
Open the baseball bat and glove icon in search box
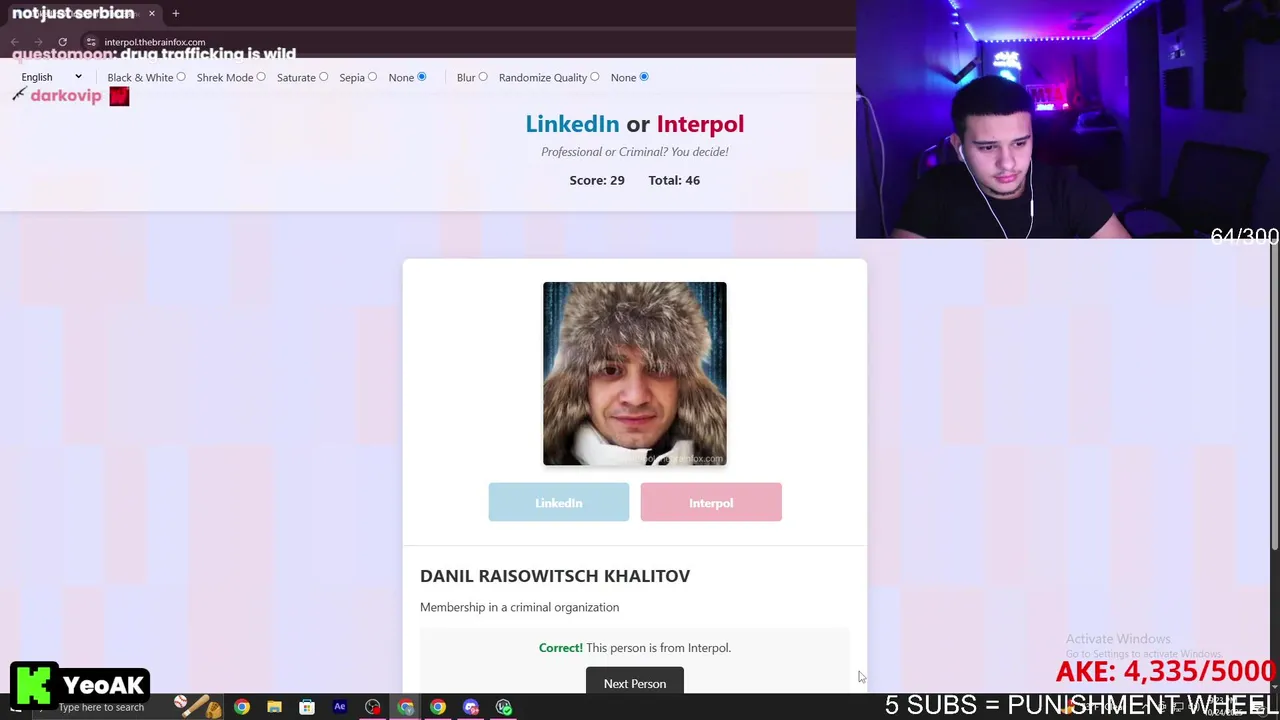coord(198,706)
